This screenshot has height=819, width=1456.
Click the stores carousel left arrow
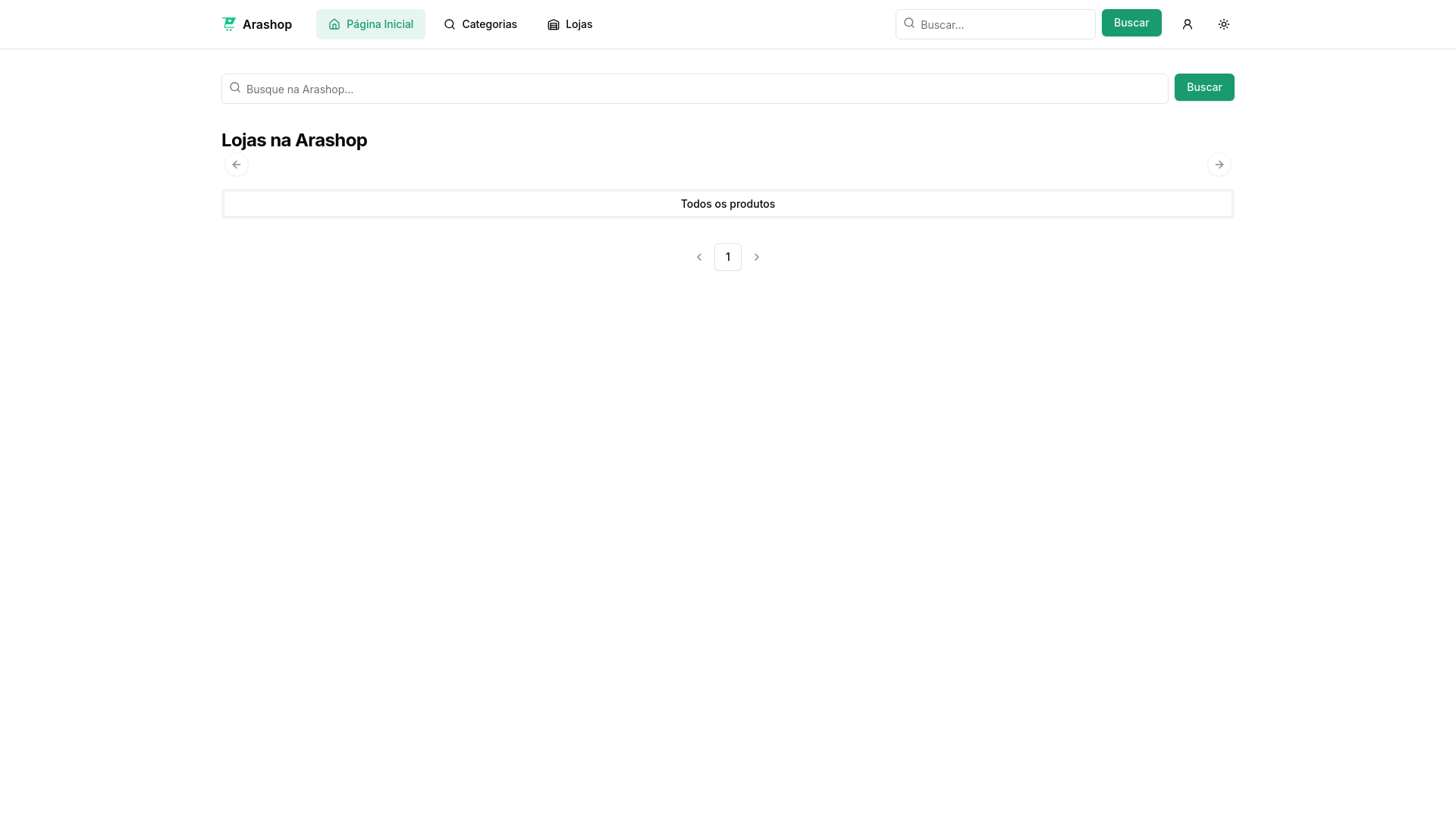(237, 165)
